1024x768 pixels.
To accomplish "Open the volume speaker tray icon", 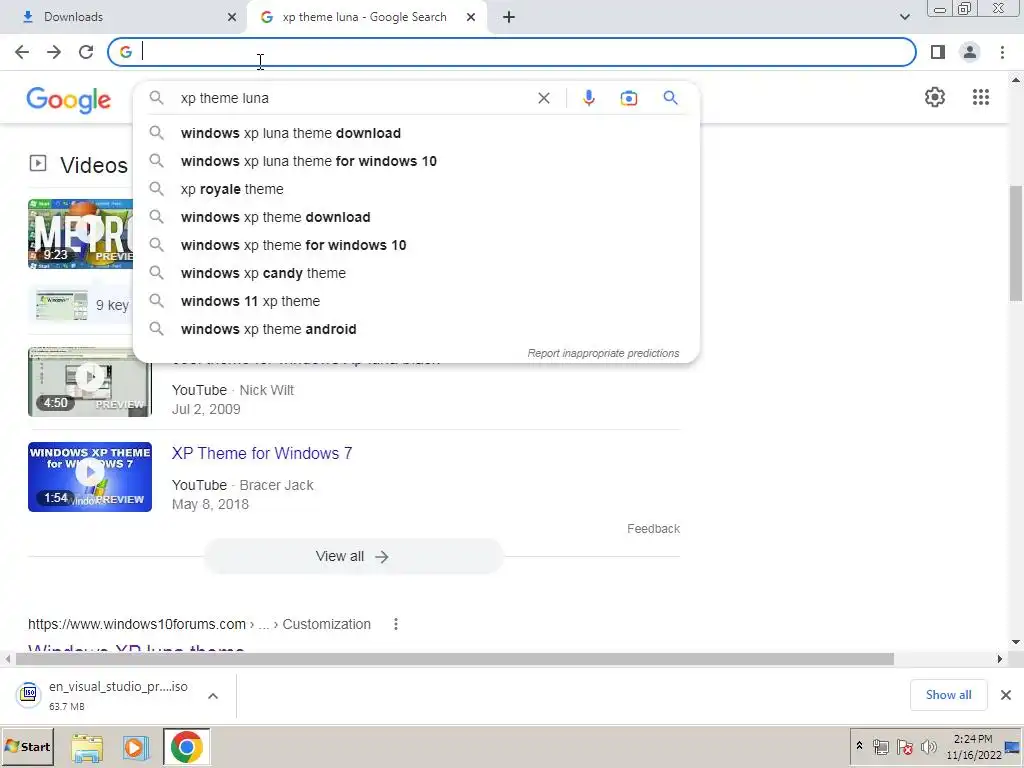I will tap(928, 746).
